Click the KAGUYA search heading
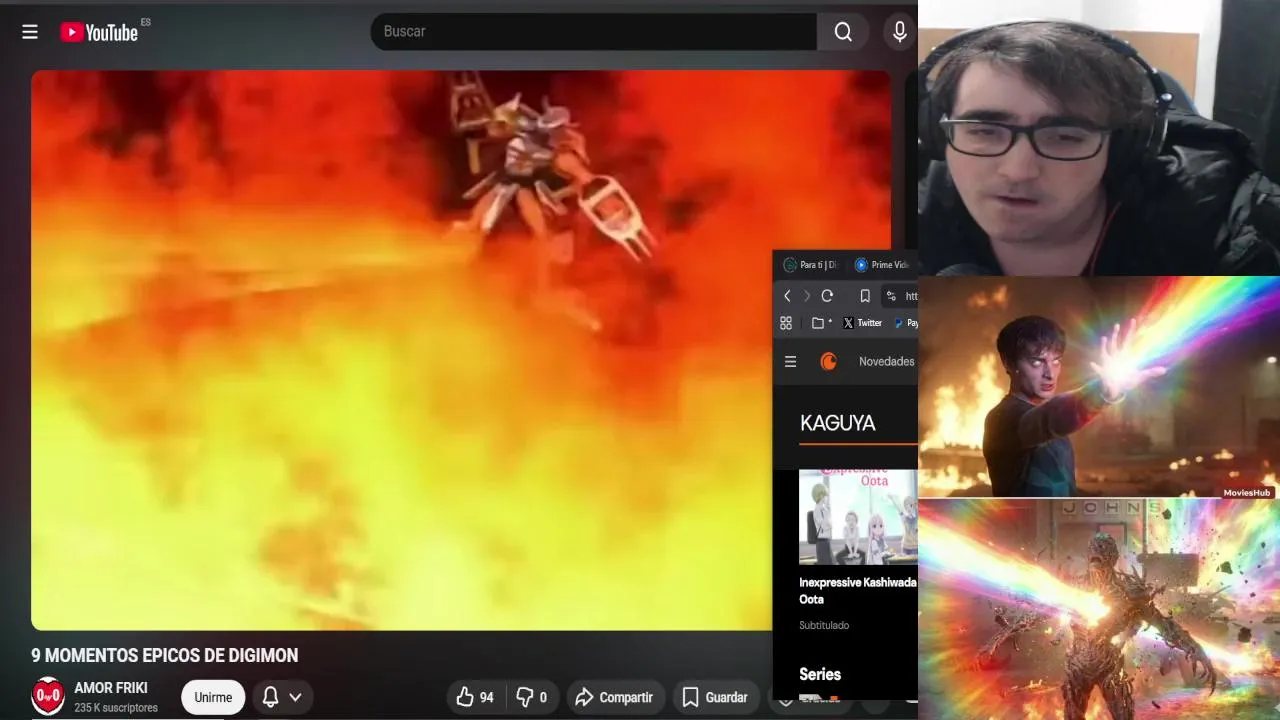Viewport: 1280px width, 720px height. [838, 423]
